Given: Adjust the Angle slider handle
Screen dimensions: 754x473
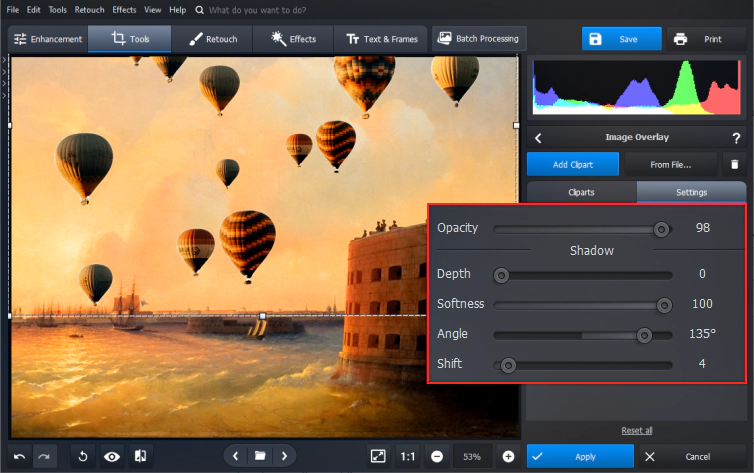Looking at the screenshot, I should pyautogui.click(x=644, y=335).
